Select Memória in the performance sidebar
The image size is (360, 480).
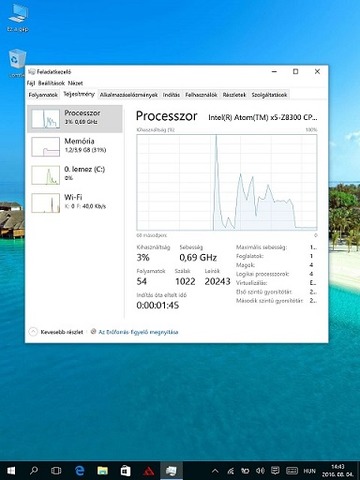(x=75, y=147)
